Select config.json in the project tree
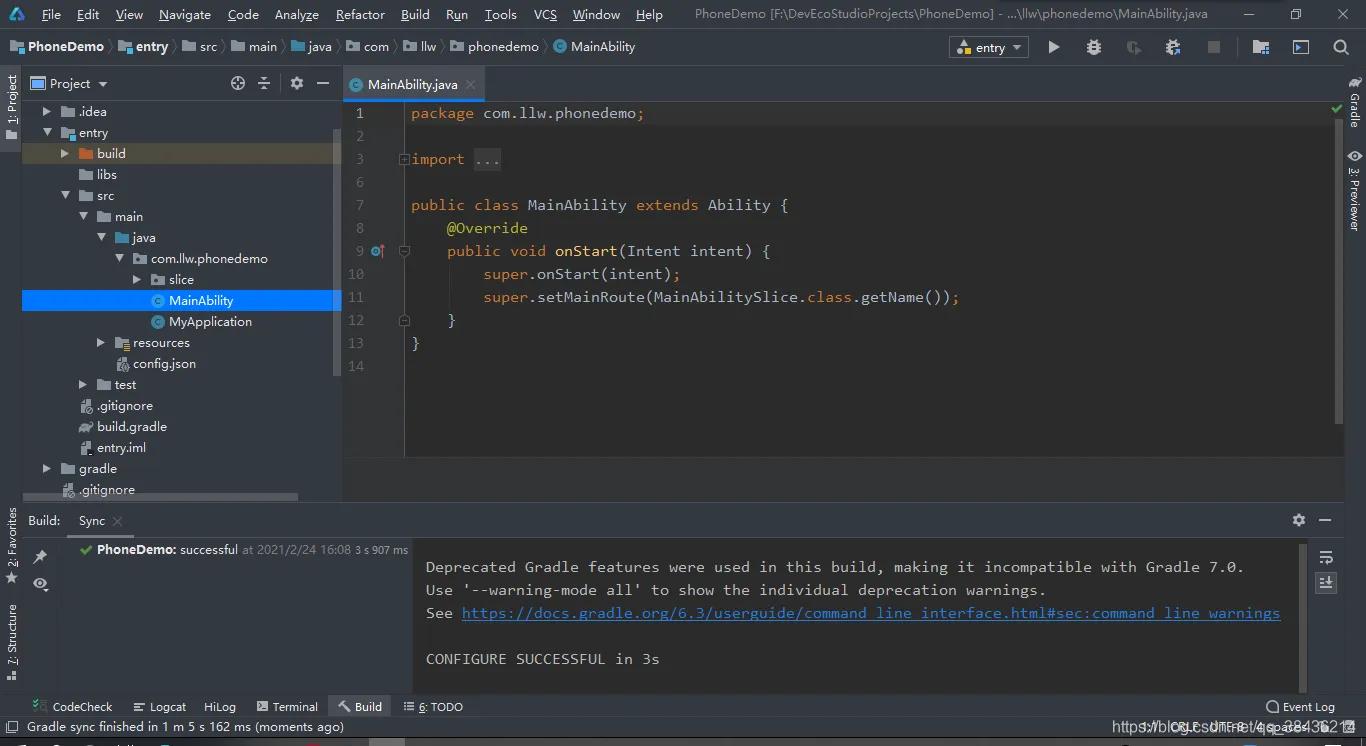Image resolution: width=1366 pixels, height=746 pixels. (164, 363)
